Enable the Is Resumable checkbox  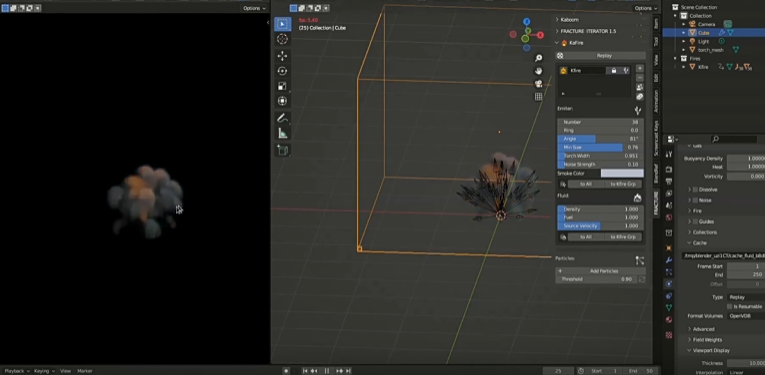click(x=729, y=306)
